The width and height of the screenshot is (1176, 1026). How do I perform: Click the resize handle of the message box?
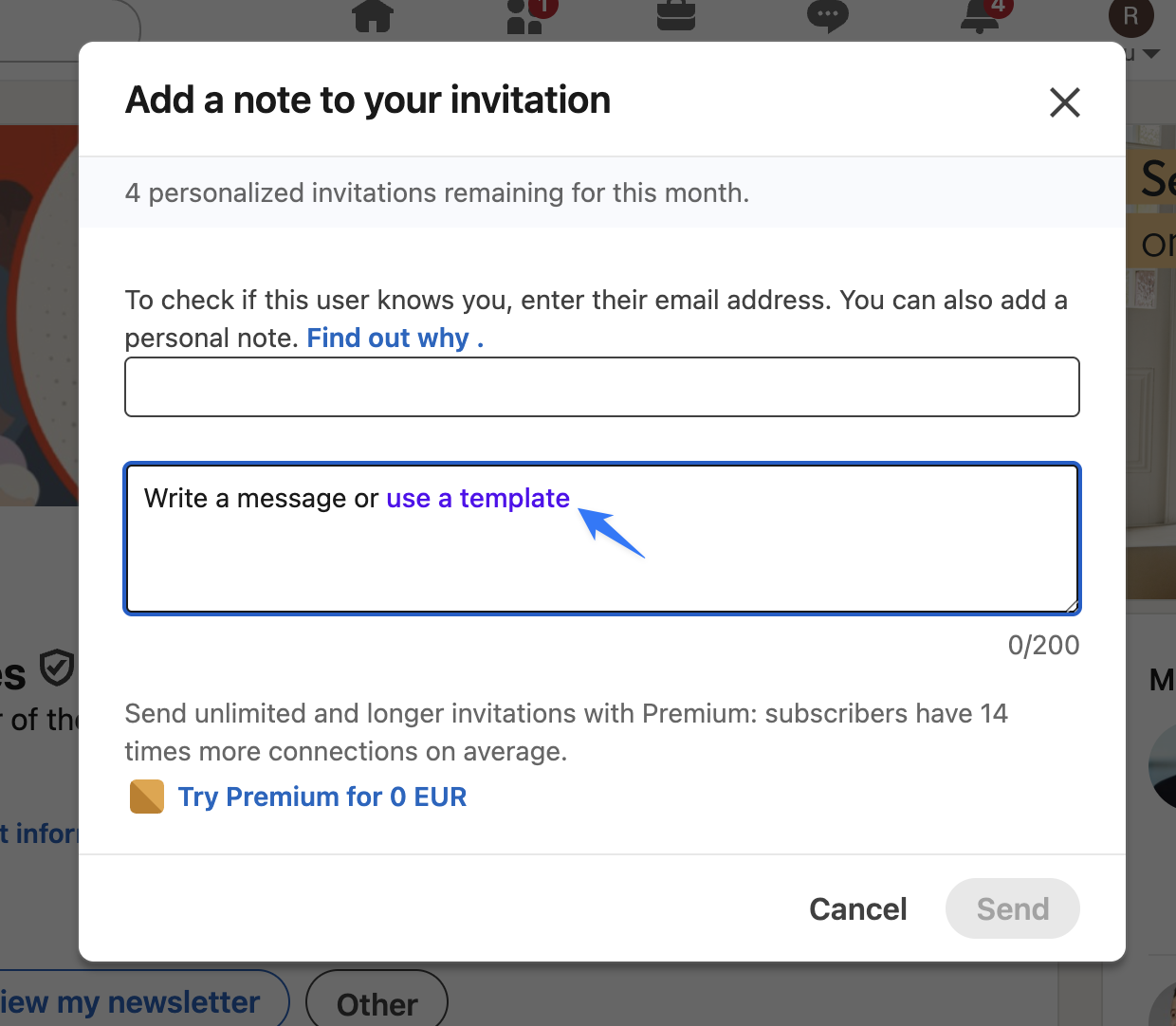pos(1073,606)
